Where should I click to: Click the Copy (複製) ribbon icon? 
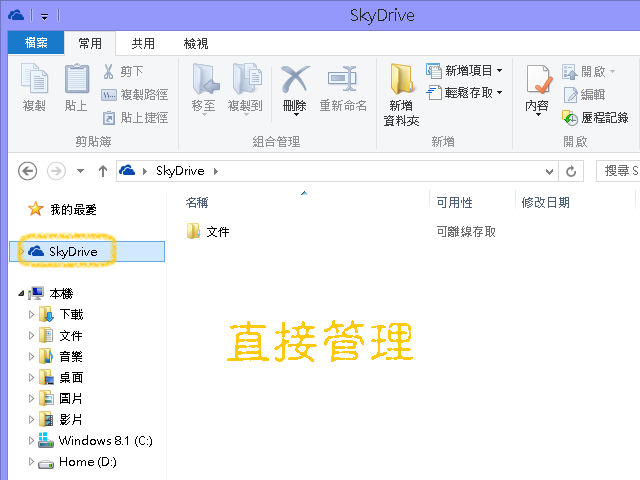click(x=34, y=78)
